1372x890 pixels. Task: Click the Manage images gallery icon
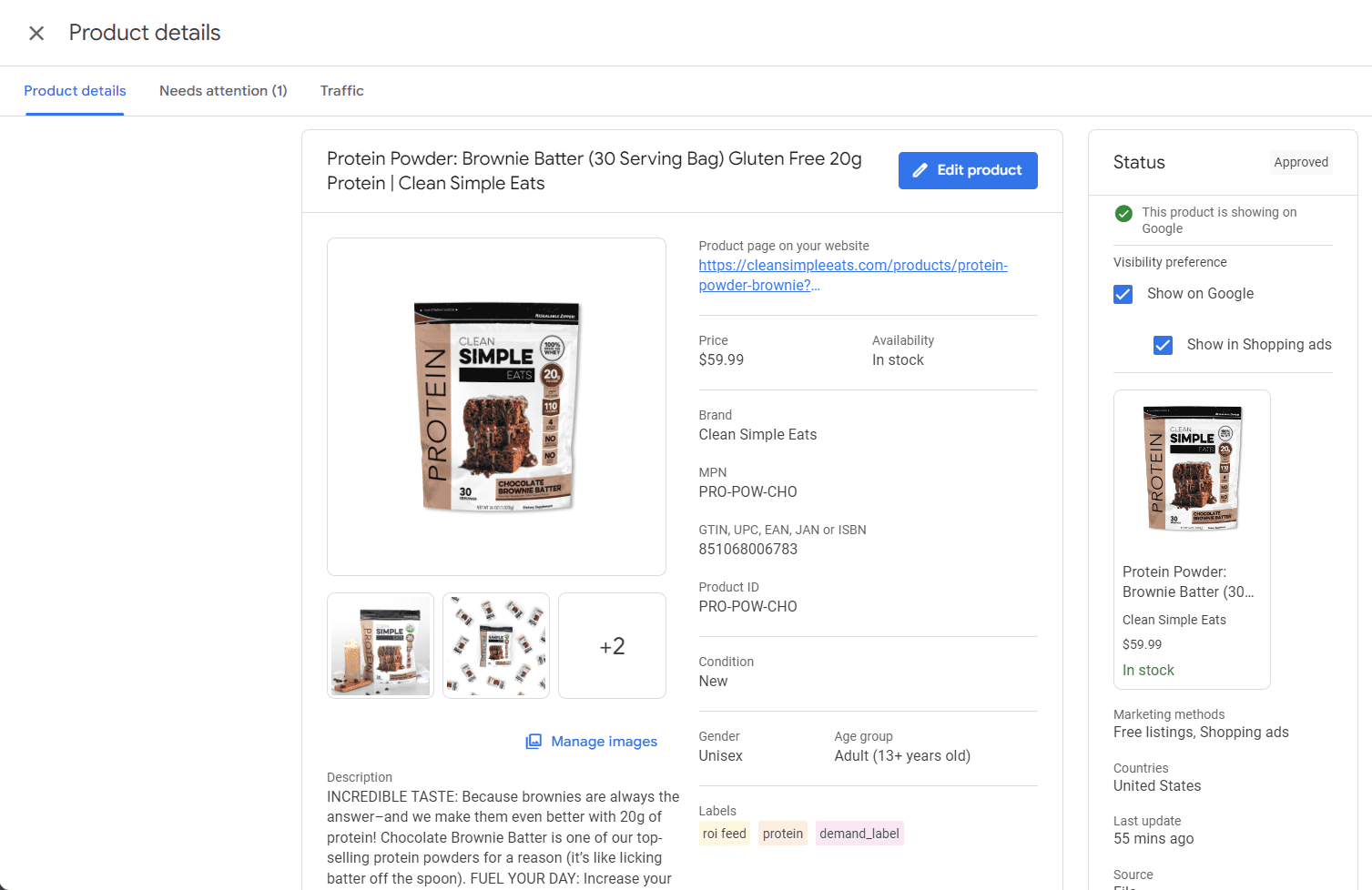pos(534,742)
